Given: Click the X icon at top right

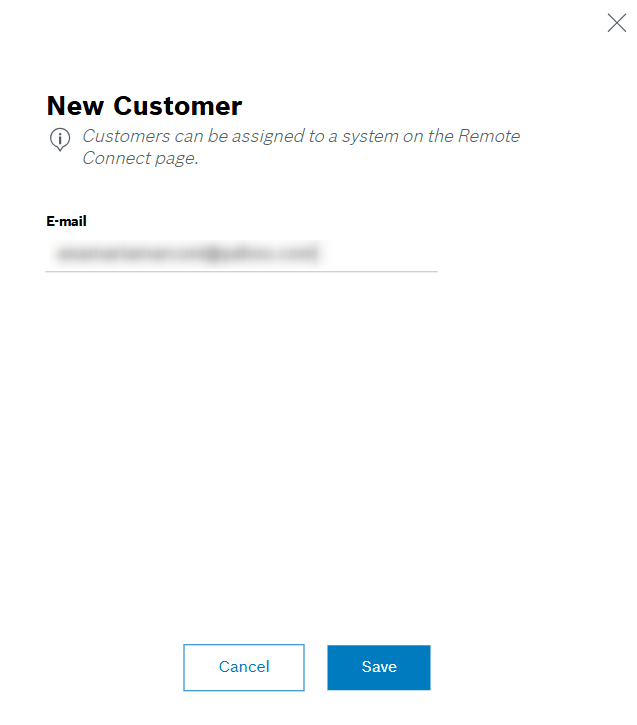Looking at the screenshot, I should [617, 23].
